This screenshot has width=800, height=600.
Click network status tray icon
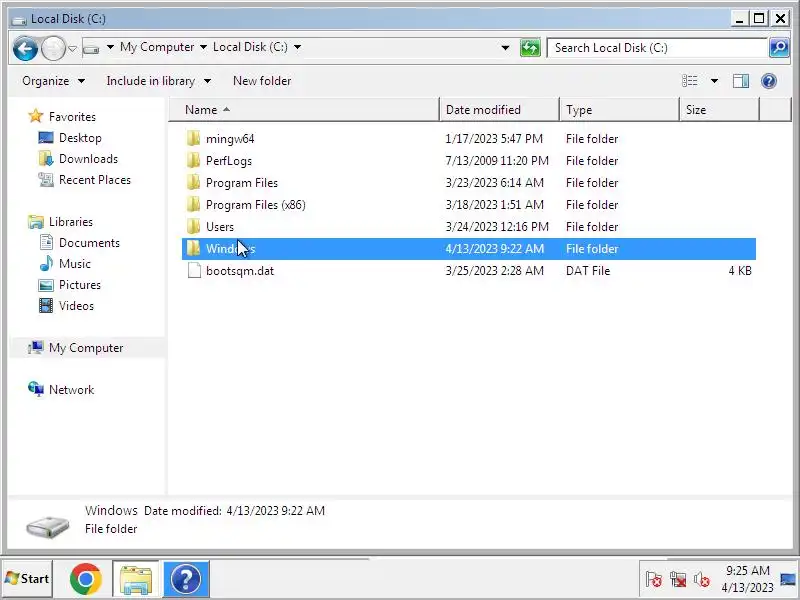pyautogui.click(x=678, y=580)
